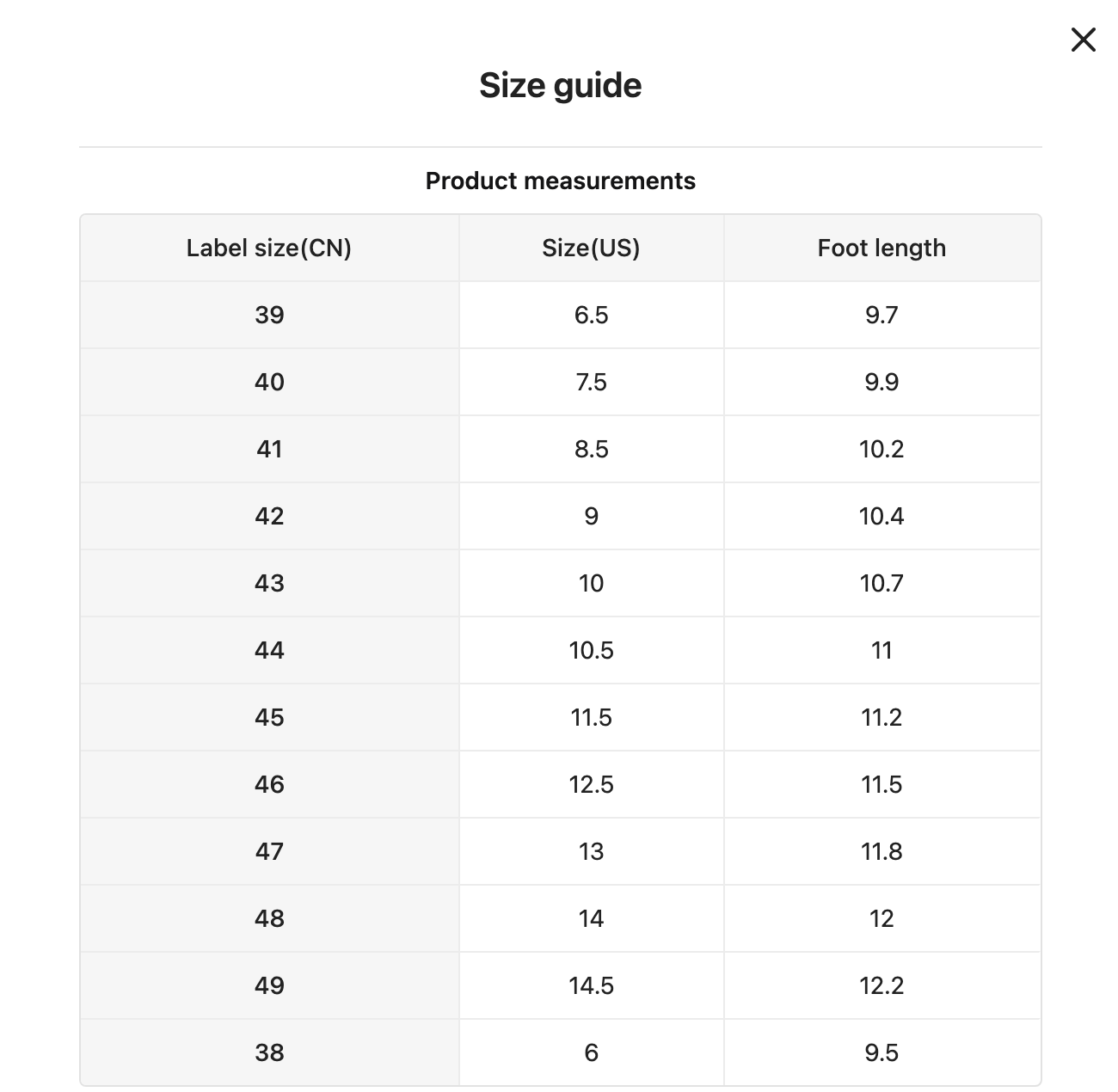The height and width of the screenshot is (1092, 1118).
Task: Close the Size guide dialog
Action: point(1083,40)
